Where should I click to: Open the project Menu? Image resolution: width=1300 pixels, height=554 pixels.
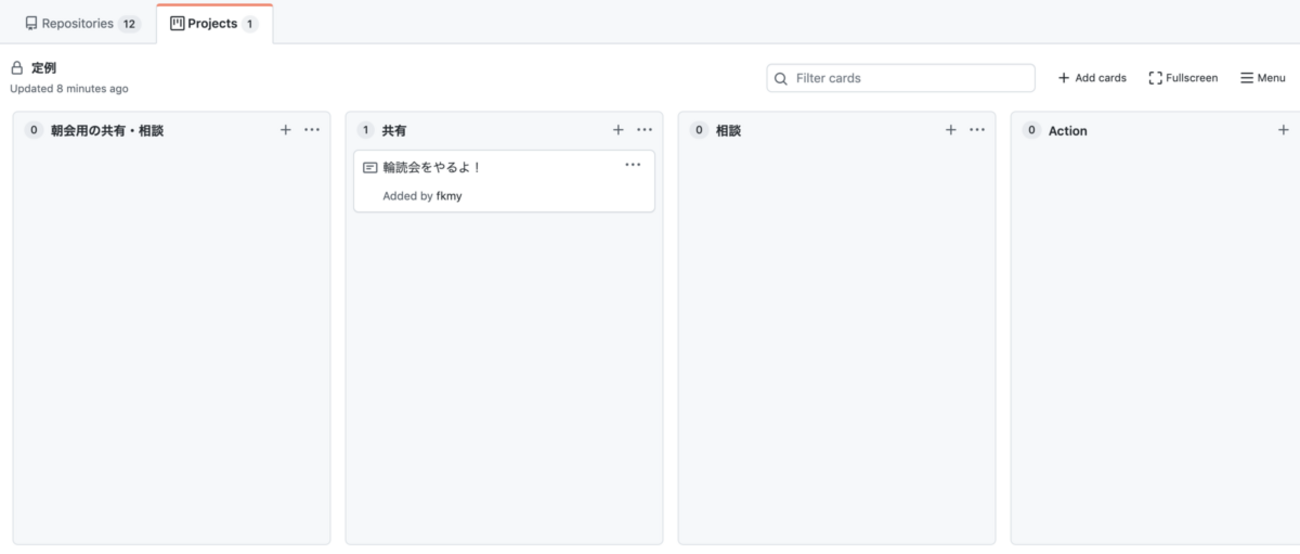(x=1263, y=78)
